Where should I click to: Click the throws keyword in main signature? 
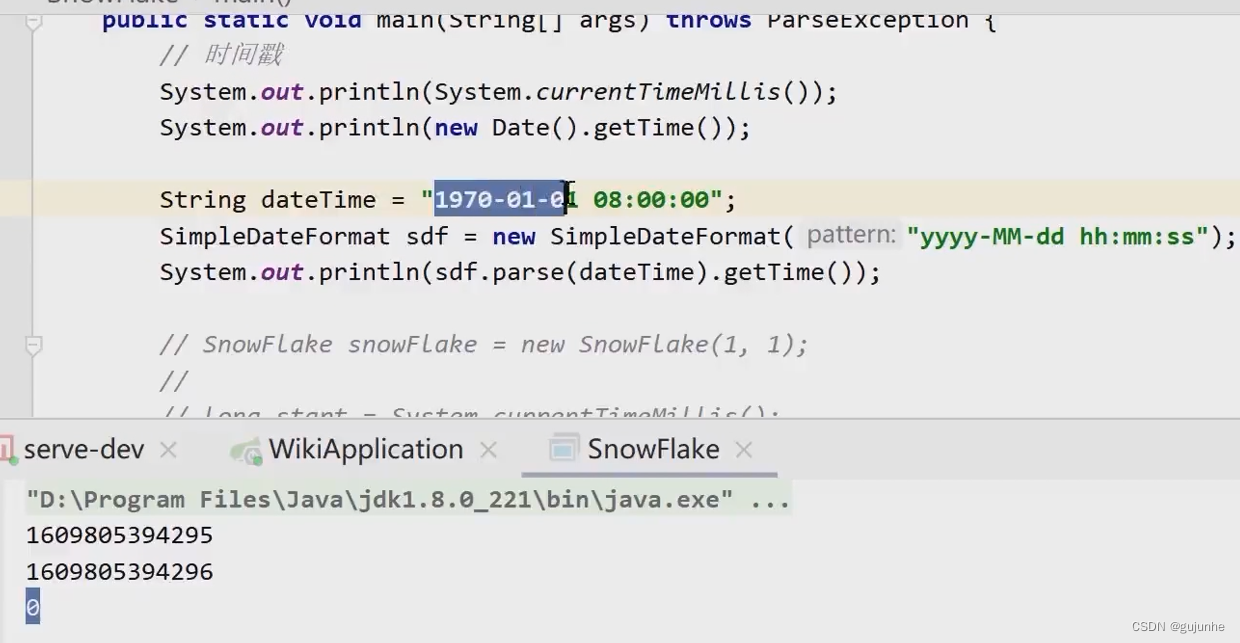(708, 20)
